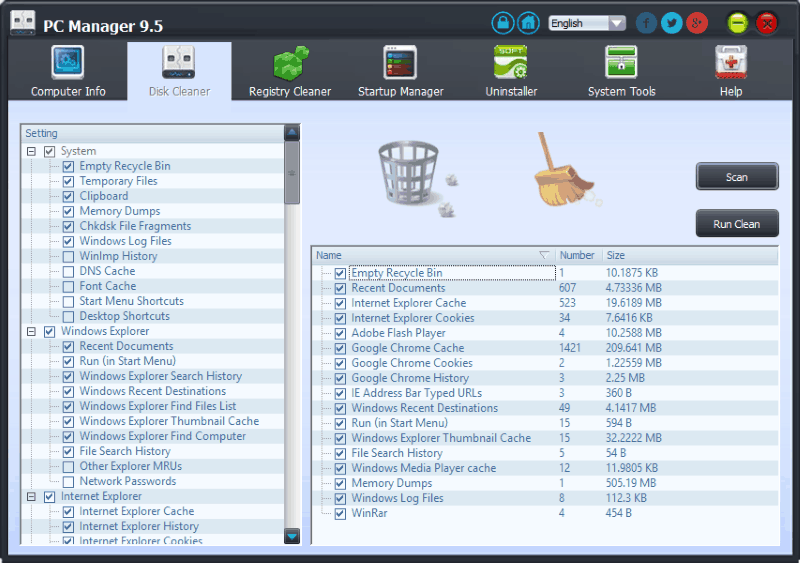Minimize with the yellow-green round button
800x563 pixels.
(x=737, y=23)
